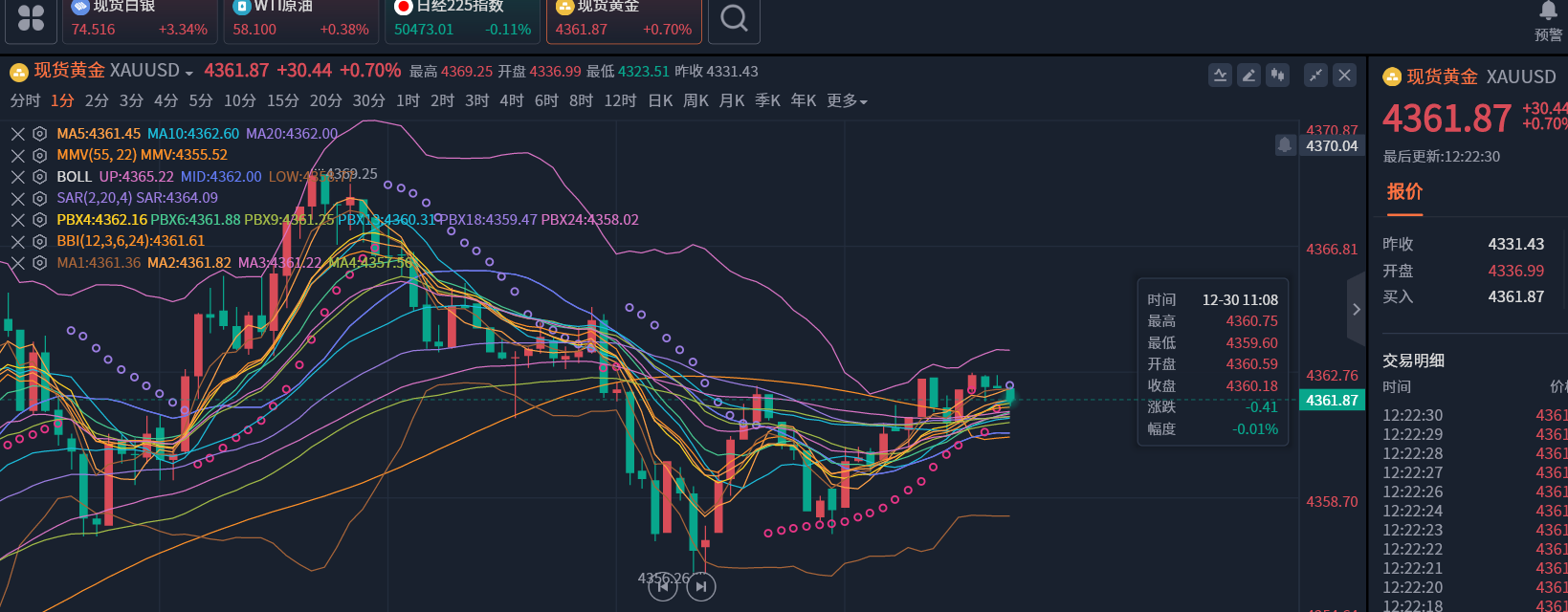Open the 日经225指数 quote card
This screenshot has height=612, width=1568.
462,20
